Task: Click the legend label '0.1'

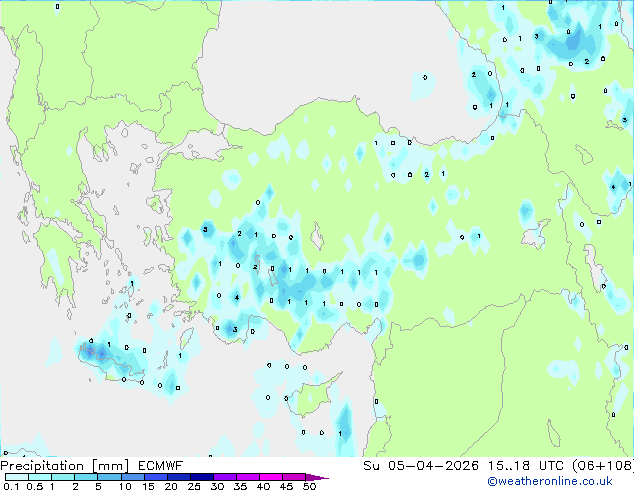Action: pos(11,486)
